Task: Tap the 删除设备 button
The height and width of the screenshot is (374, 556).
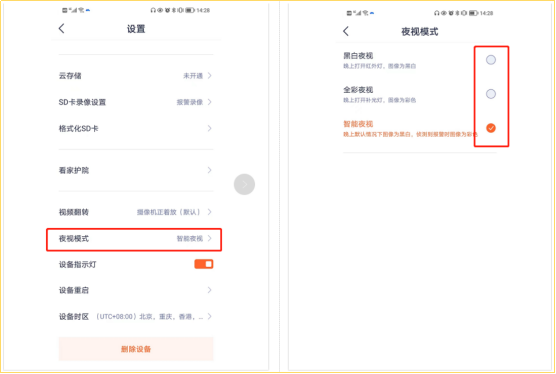Action: pyautogui.click(x=136, y=349)
